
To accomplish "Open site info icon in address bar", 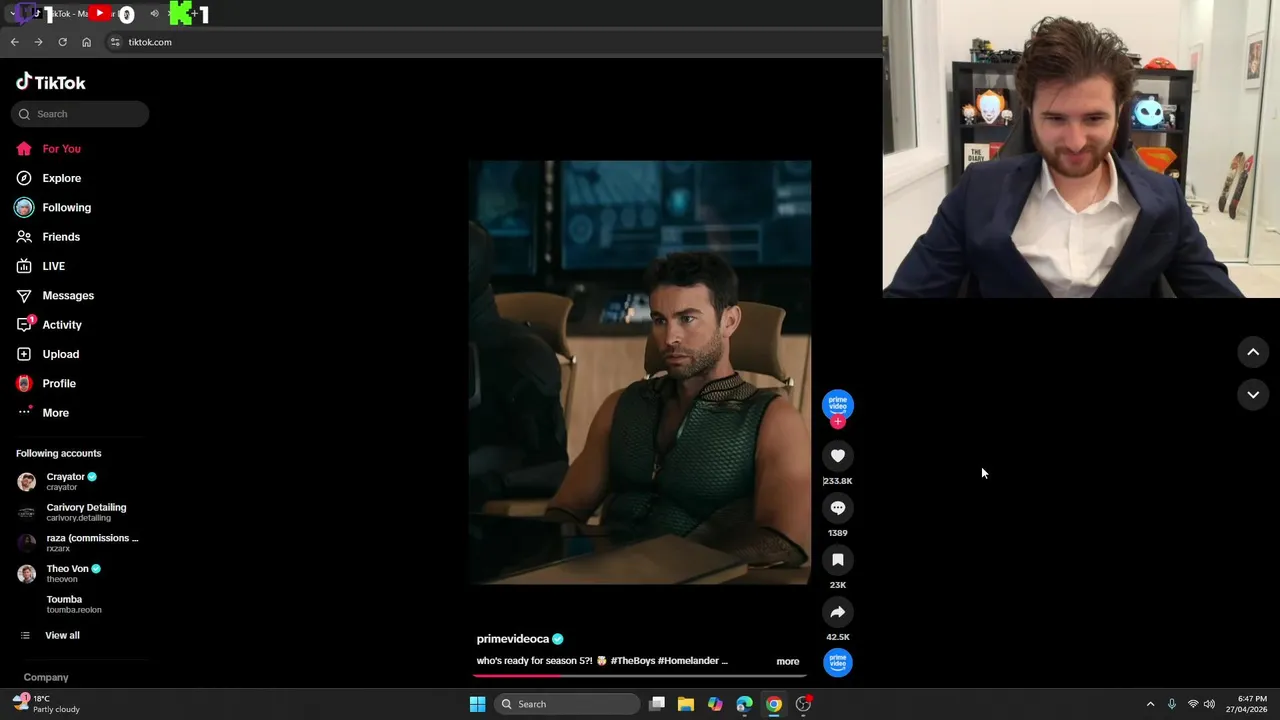I will pos(115,42).
